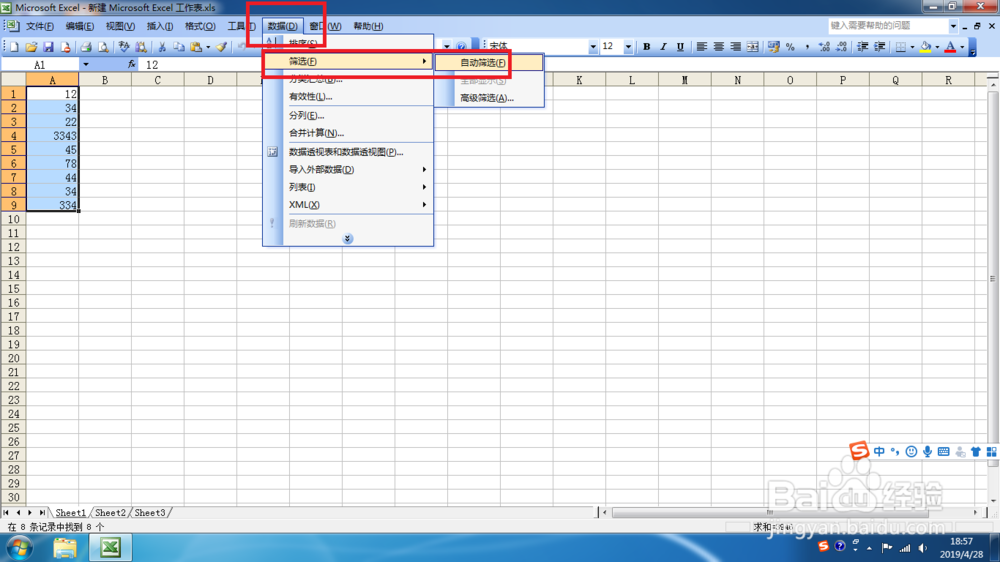The width and height of the screenshot is (1000, 562).
Task: Open the 编辑(E) menu
Action: pos(79,26)
